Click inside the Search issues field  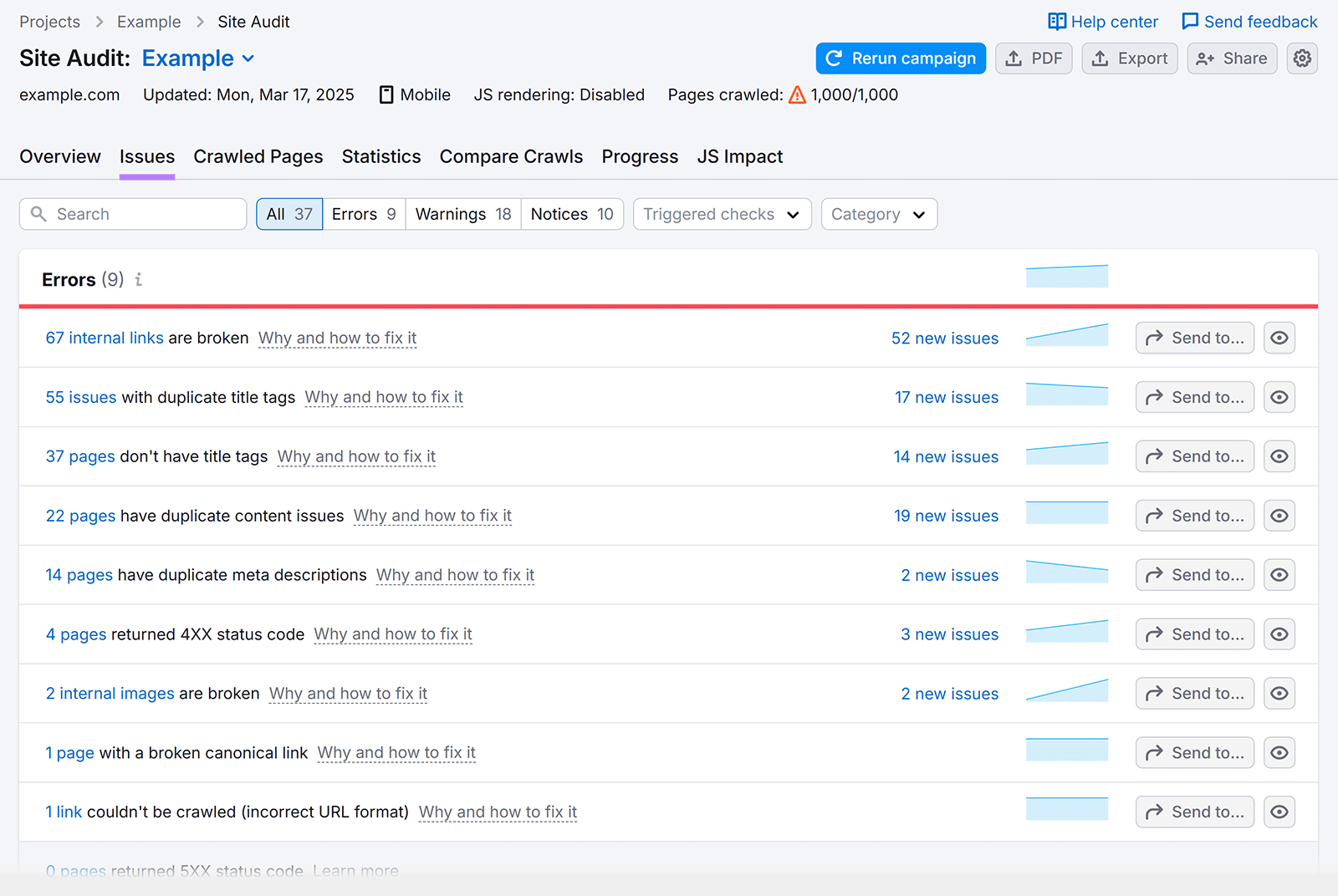[x=132, y=214]
